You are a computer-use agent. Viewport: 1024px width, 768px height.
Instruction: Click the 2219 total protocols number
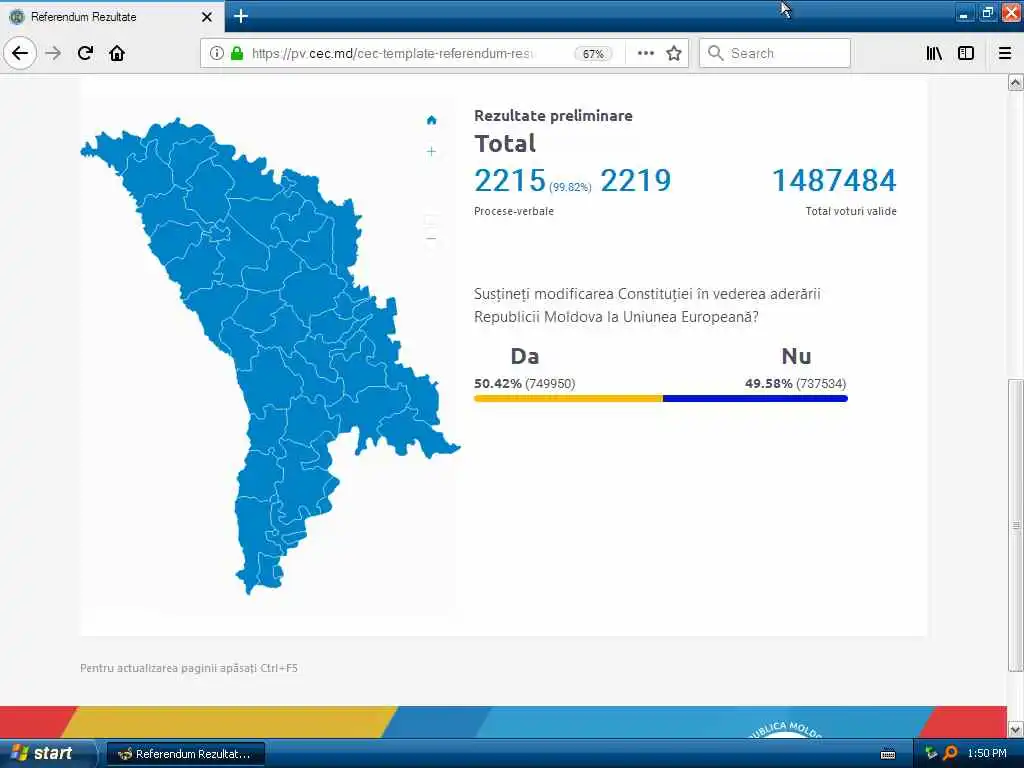tap(635, 181)
